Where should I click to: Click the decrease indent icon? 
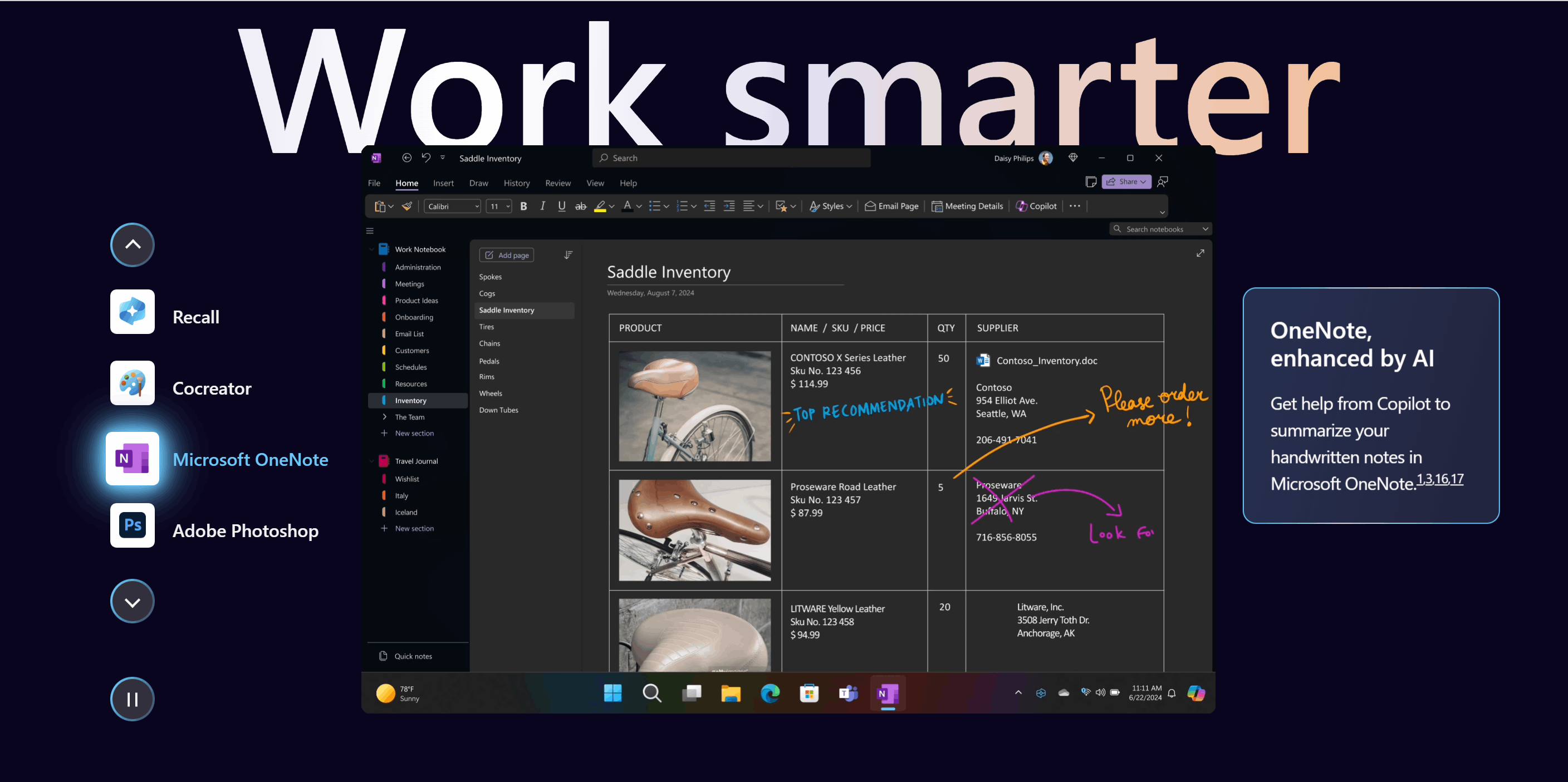709,206
